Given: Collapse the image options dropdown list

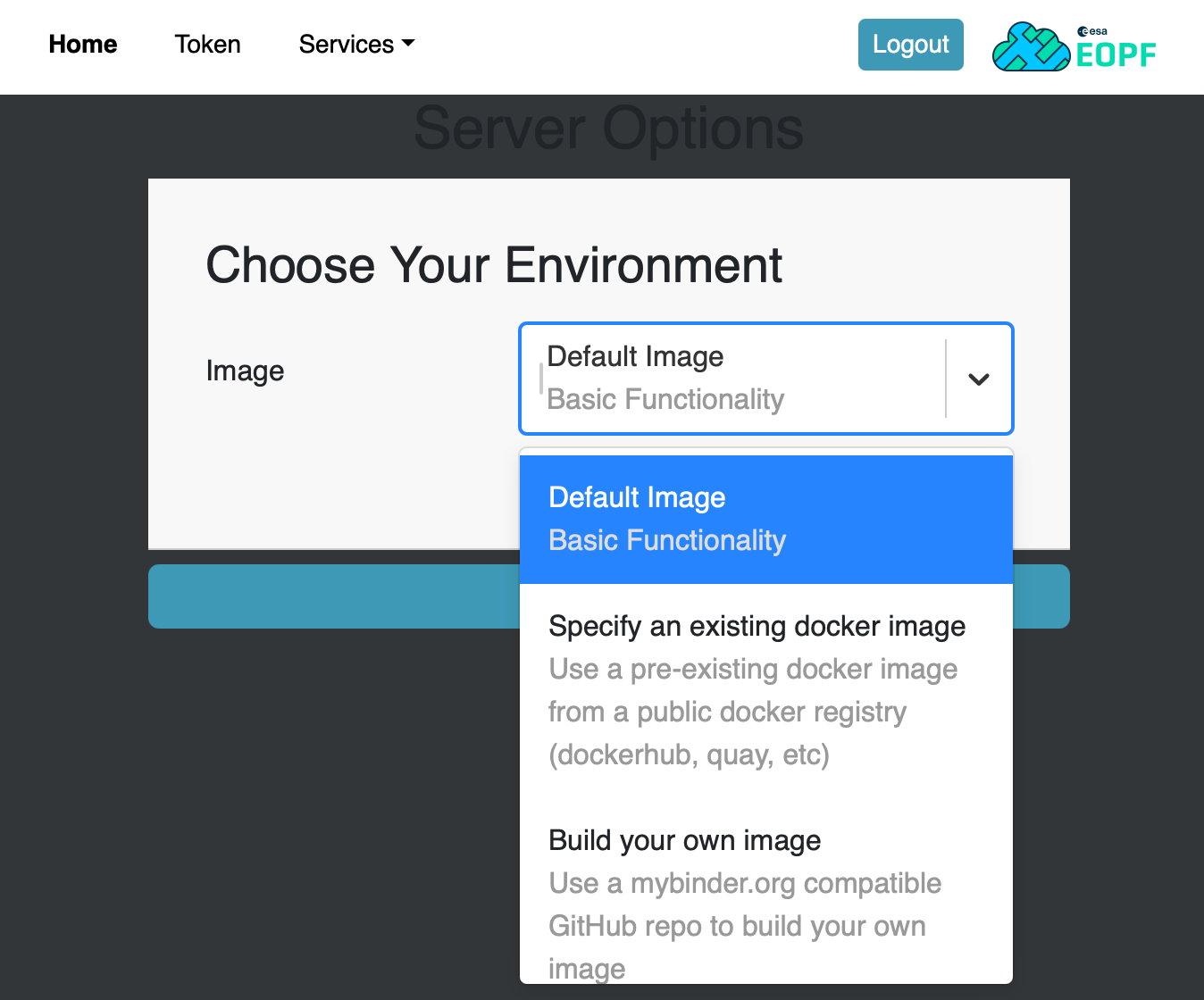Looking at the screenshot, I should coord(978,379).
